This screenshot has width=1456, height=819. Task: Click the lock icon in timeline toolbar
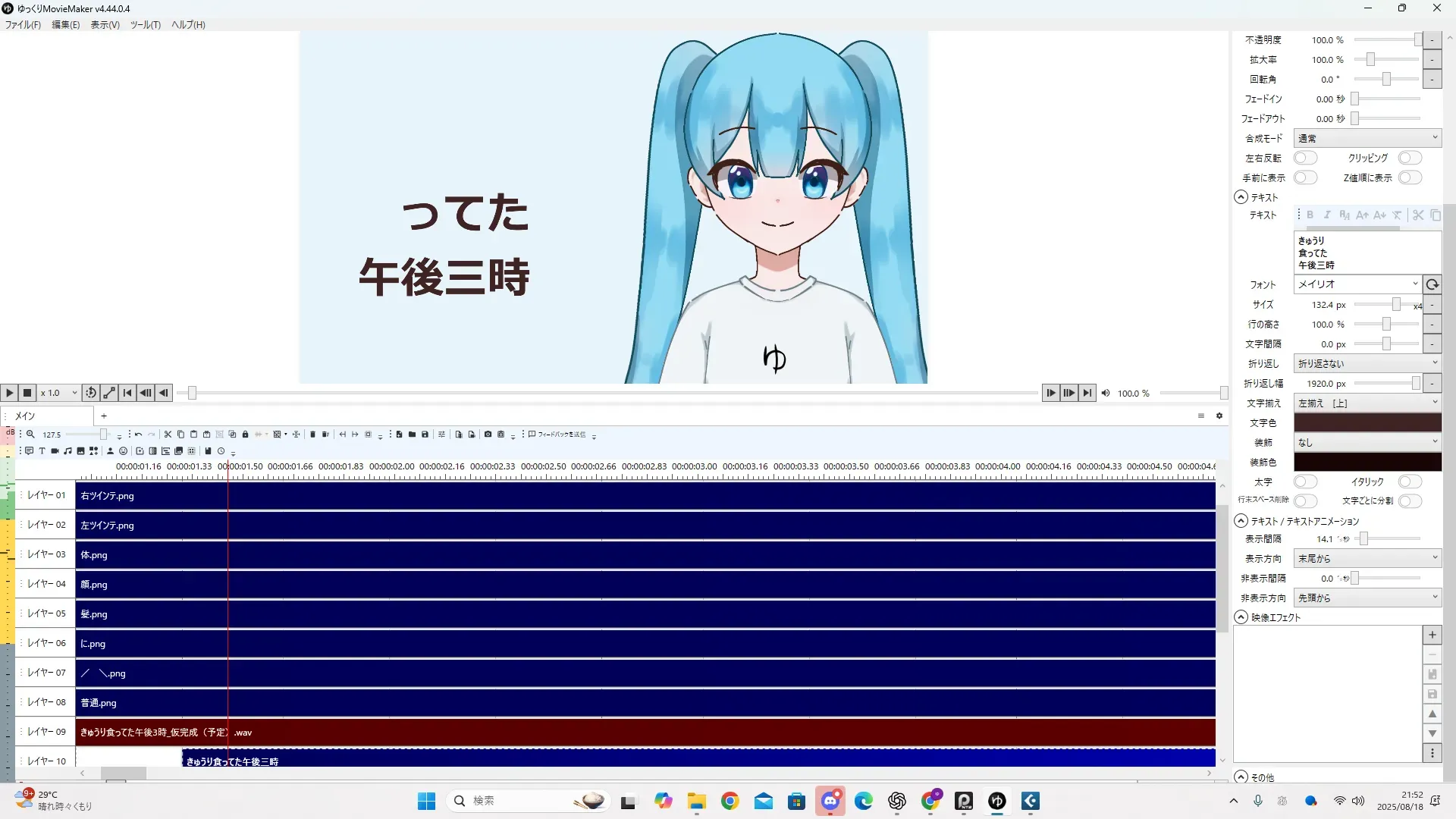(245, 435)
